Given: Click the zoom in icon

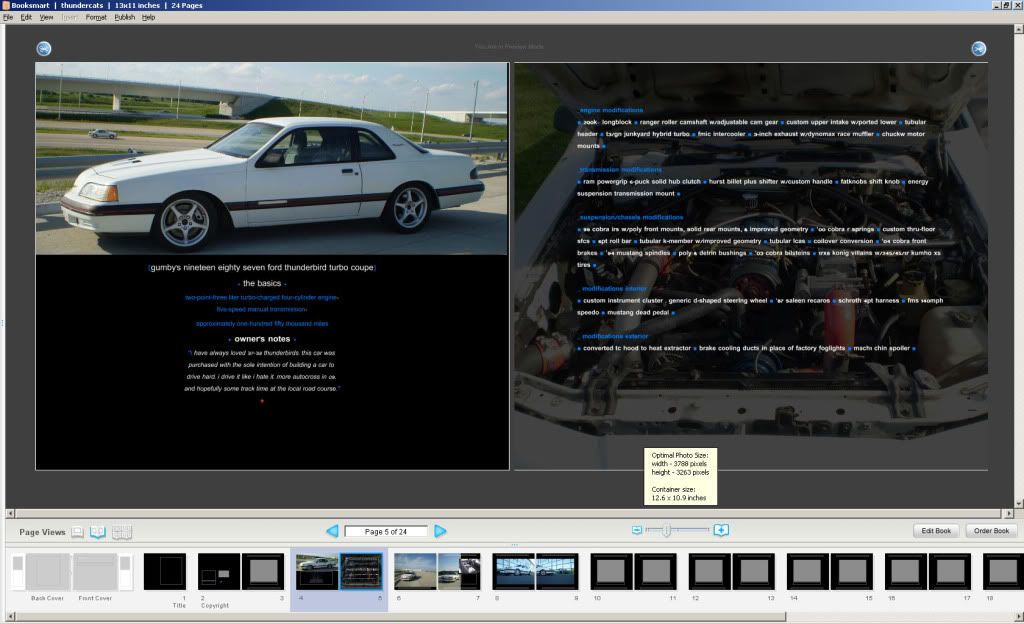Looking at the screenshot, I should (x=721, y=530).
